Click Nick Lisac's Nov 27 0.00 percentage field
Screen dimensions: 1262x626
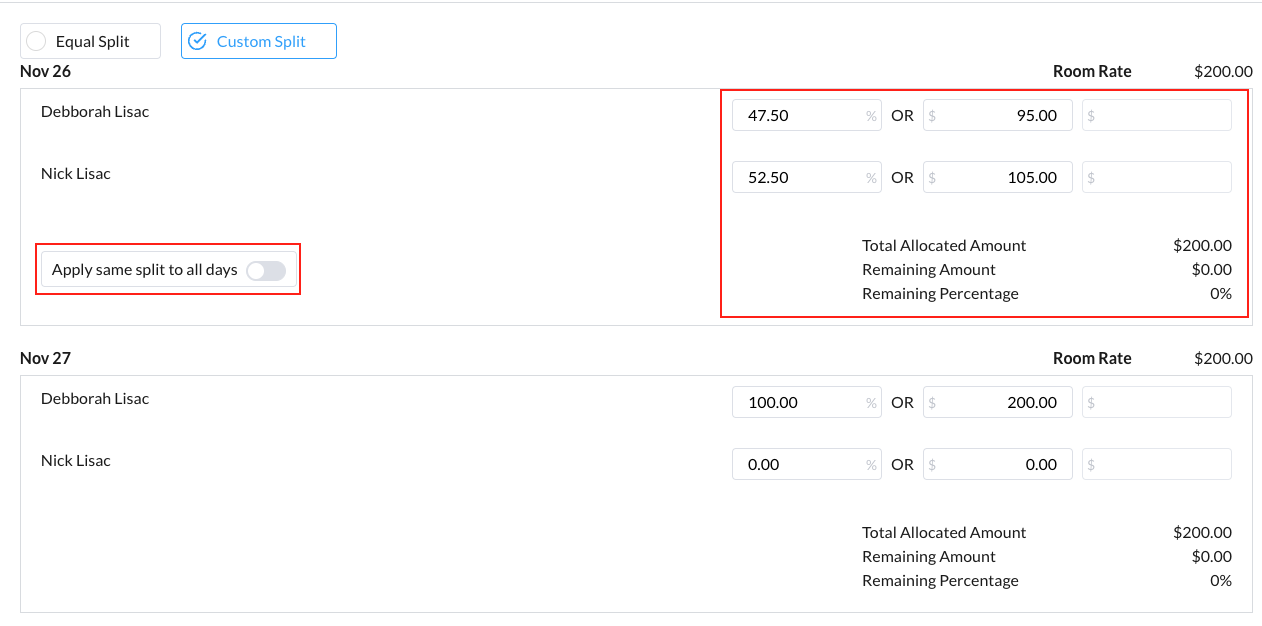point(800,464)
